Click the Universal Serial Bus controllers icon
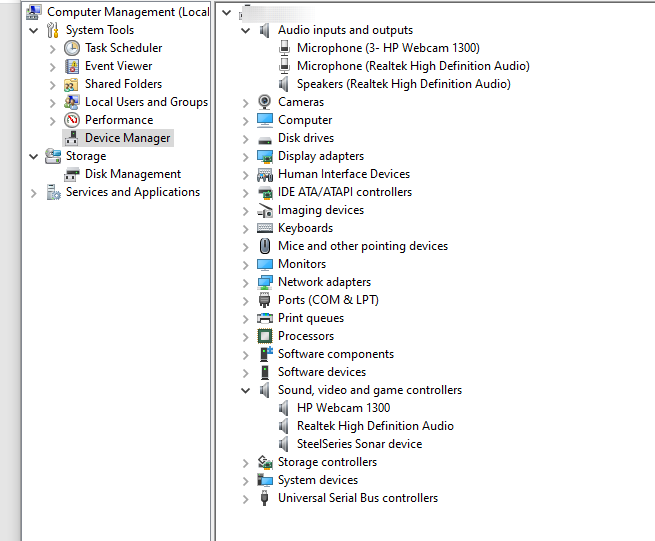 [265, 498]
